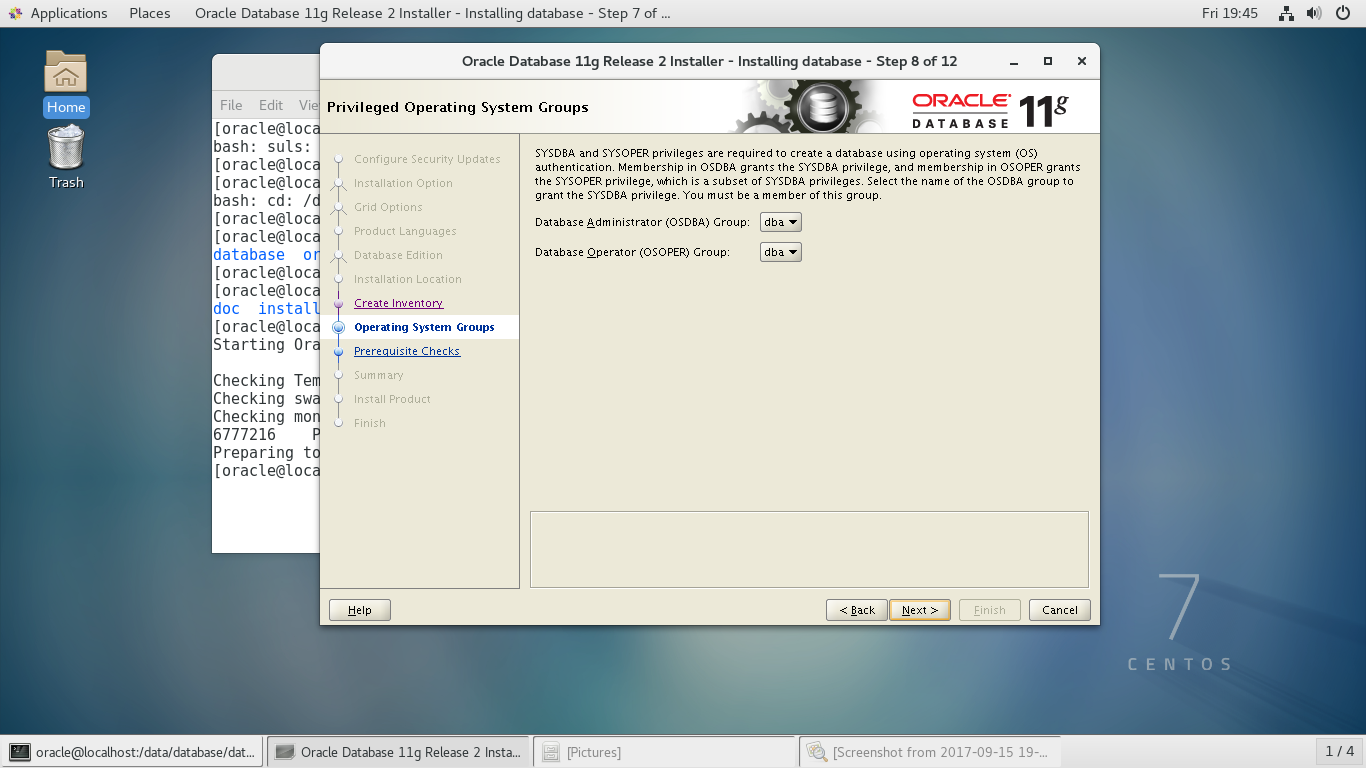The image size is (1366, 768).
Task: Click the Summary step
Action: pyautogui.click(x=379, y=375)
